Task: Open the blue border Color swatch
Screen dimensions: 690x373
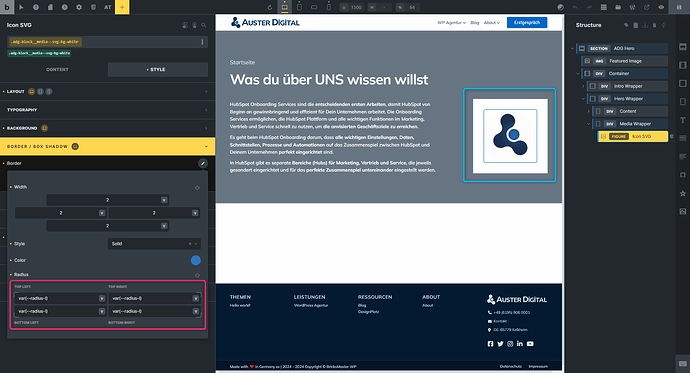Action: 196,260
